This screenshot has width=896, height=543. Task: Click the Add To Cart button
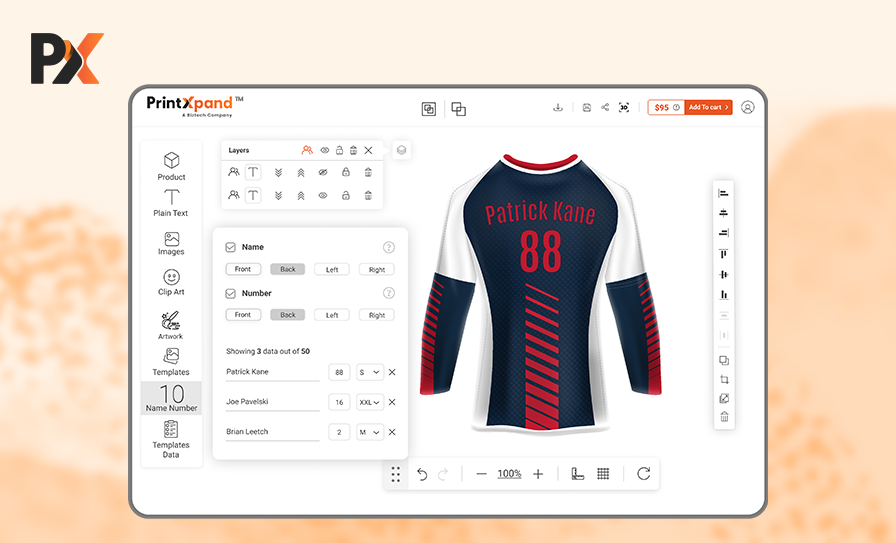[708, 107]
